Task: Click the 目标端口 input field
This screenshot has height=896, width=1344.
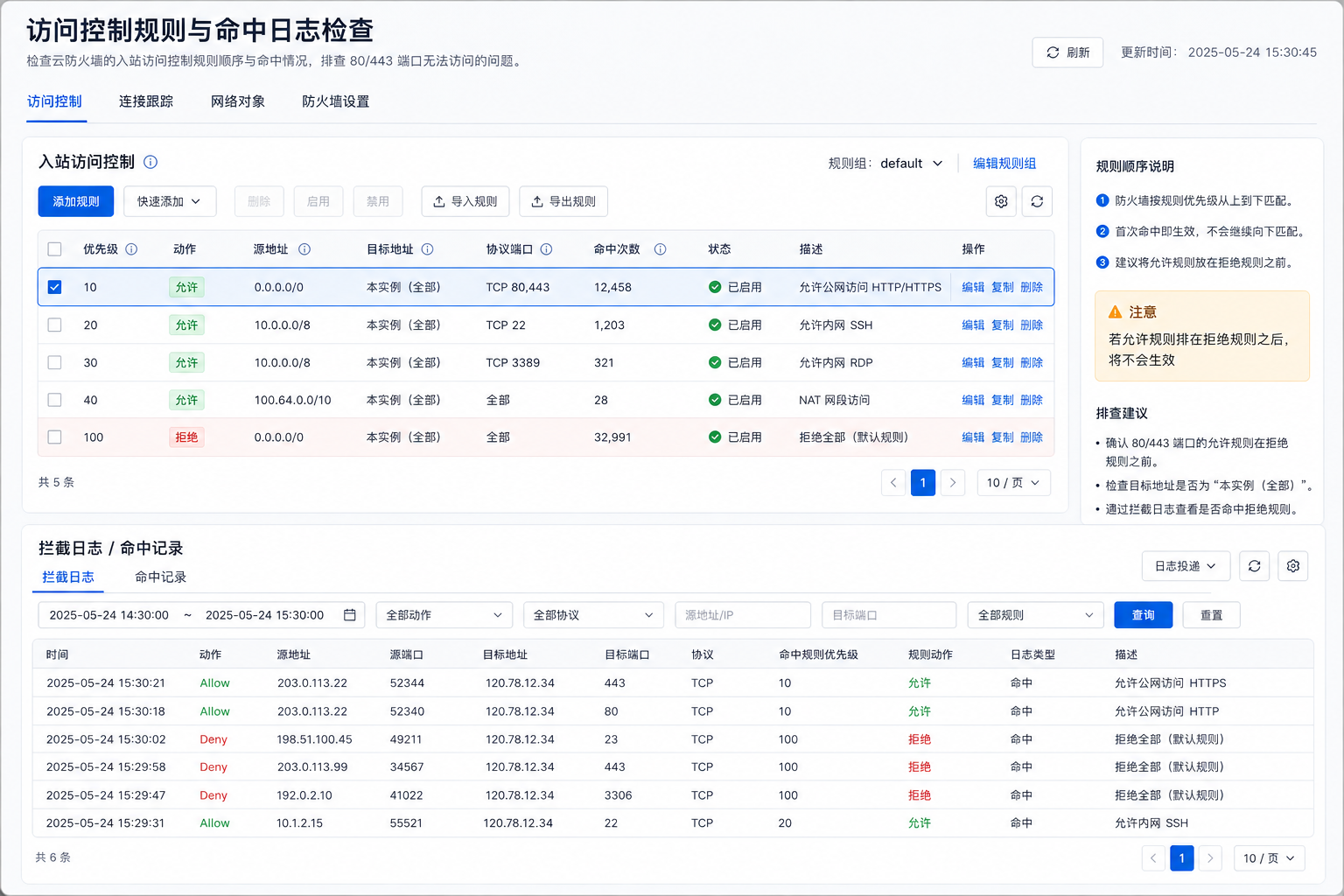Action: 889,615
